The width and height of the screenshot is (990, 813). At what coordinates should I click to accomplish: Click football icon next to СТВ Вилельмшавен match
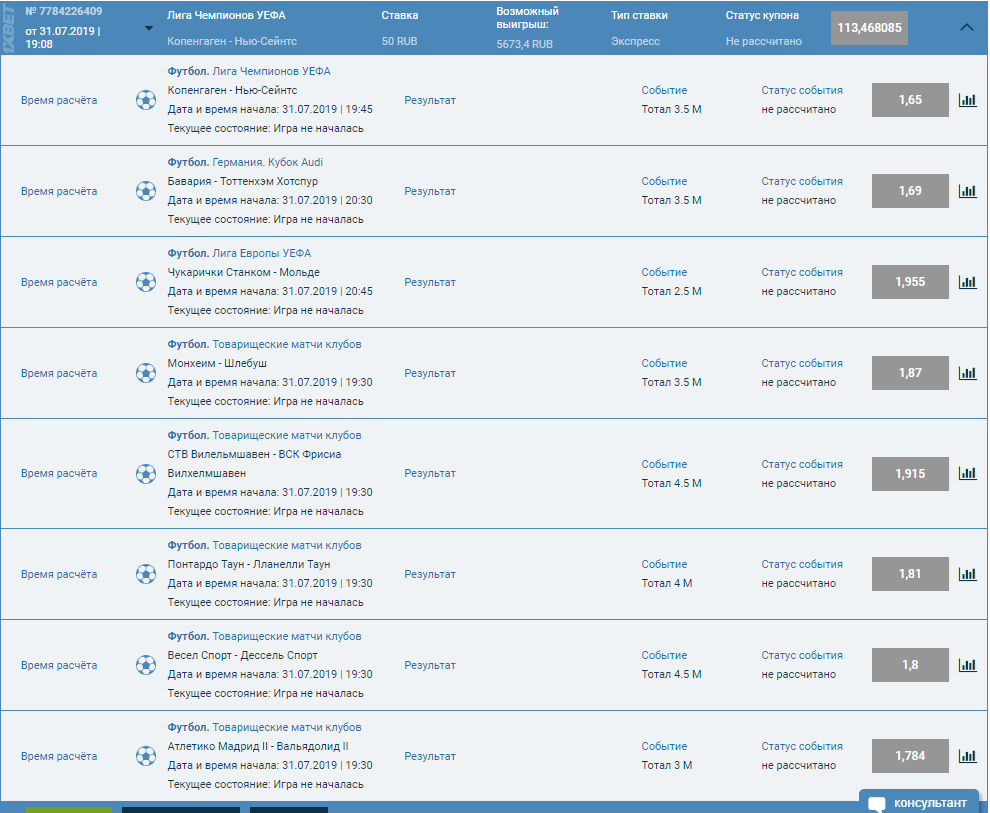point(146,474)
